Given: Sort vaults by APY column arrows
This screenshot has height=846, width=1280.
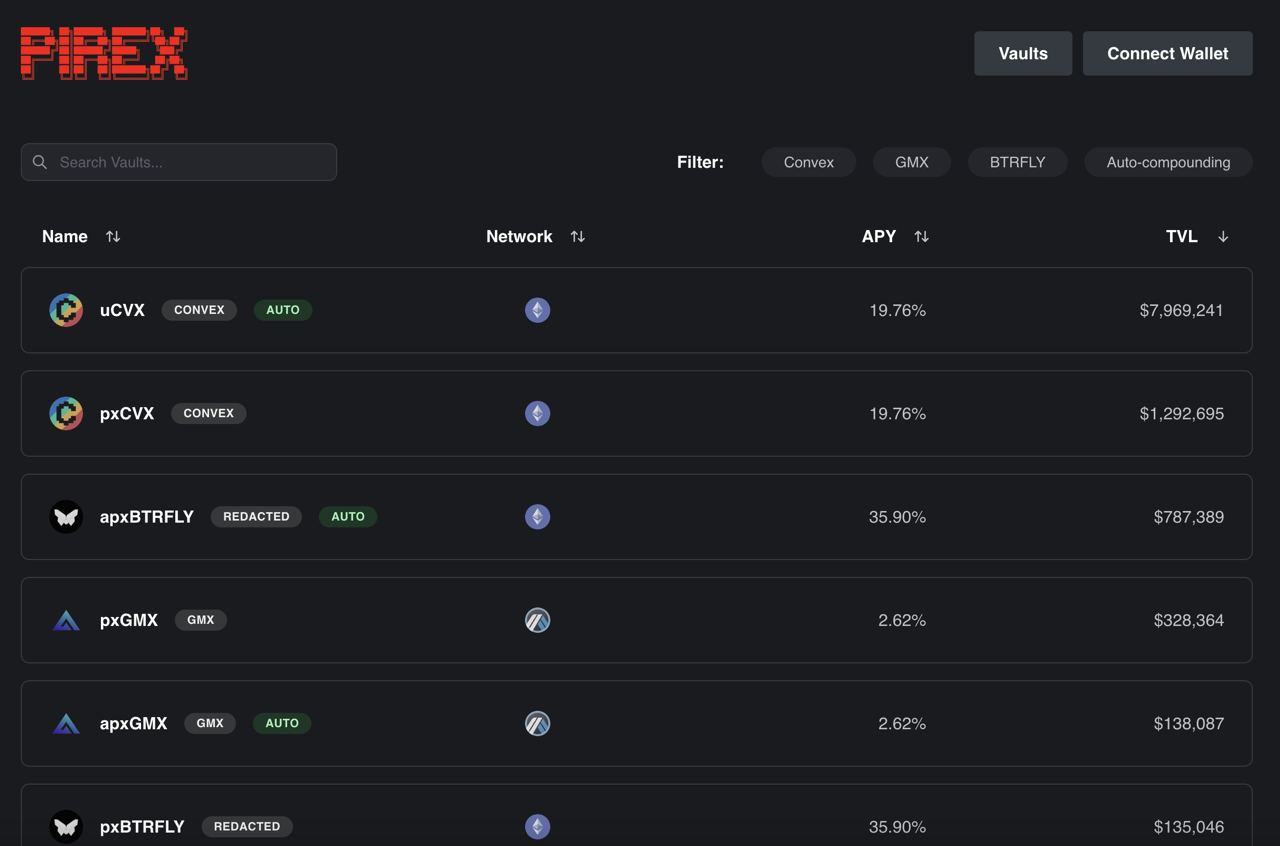Looking at the screenshot, I should click(921, 237).
